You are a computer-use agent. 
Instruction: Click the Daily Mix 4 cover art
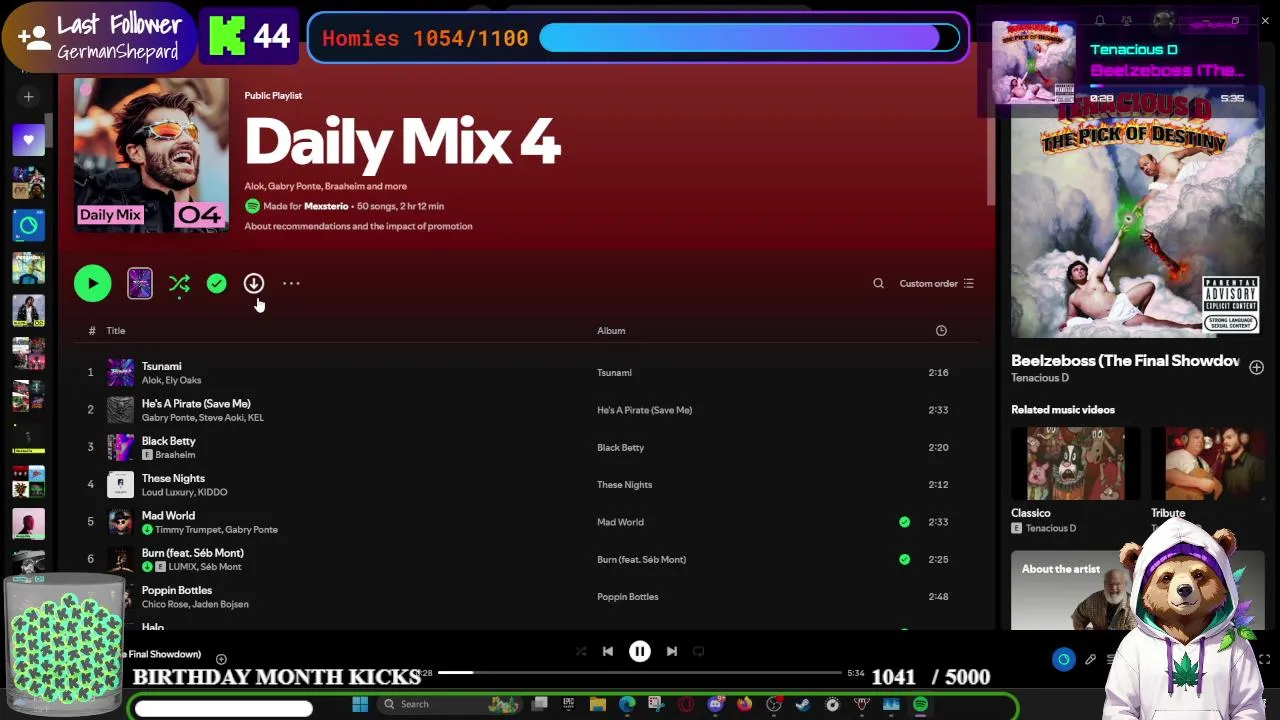151,155
